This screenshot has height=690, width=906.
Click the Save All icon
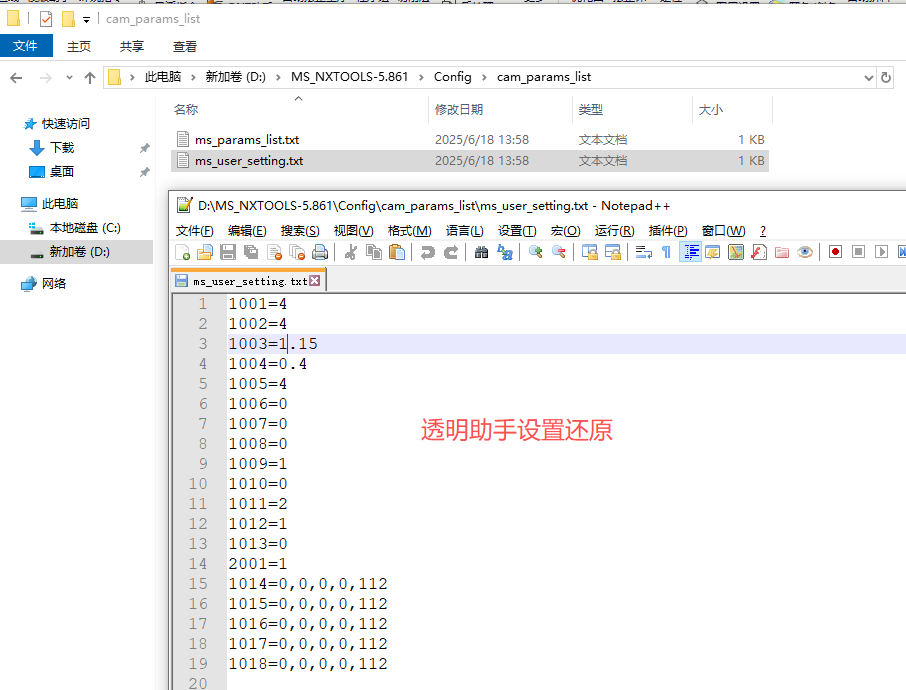click(x=251, y=252)
